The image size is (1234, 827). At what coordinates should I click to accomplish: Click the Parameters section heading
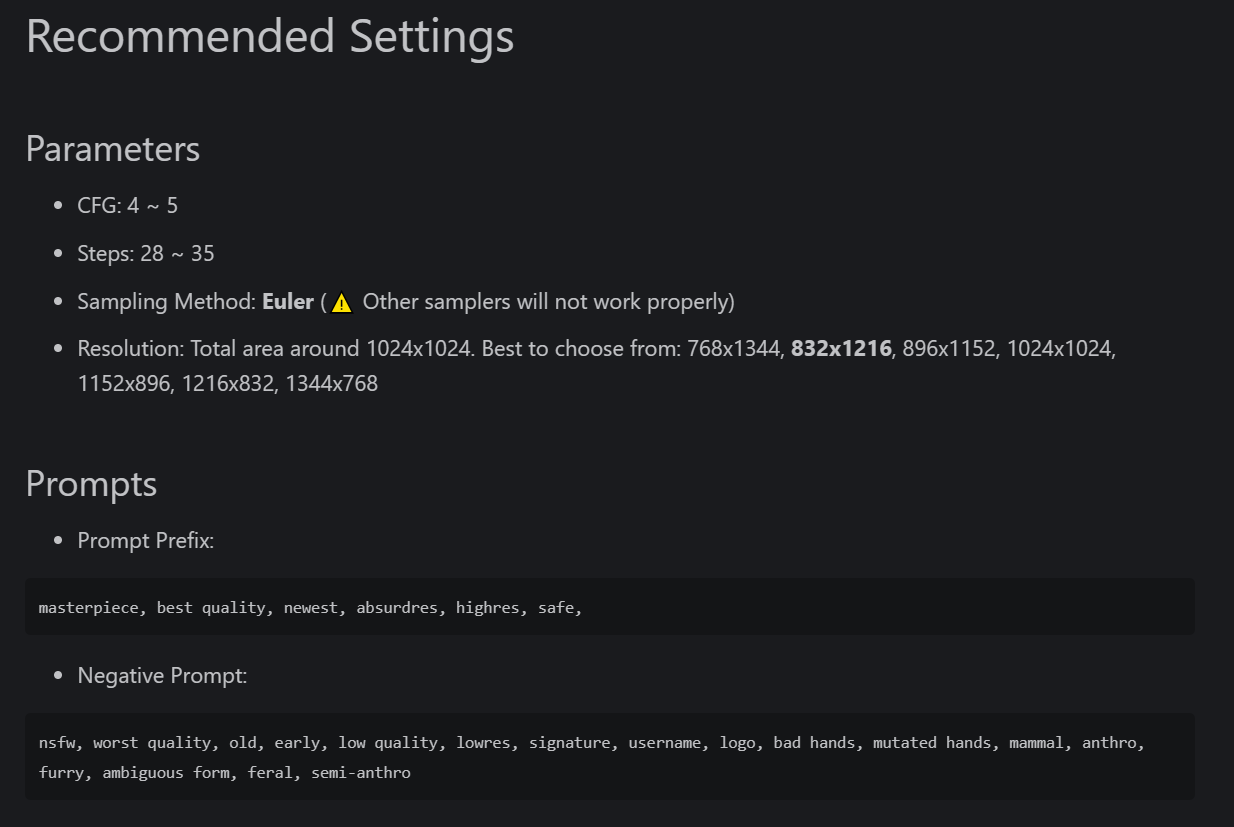pyautogui.click(x=113, y=149)
